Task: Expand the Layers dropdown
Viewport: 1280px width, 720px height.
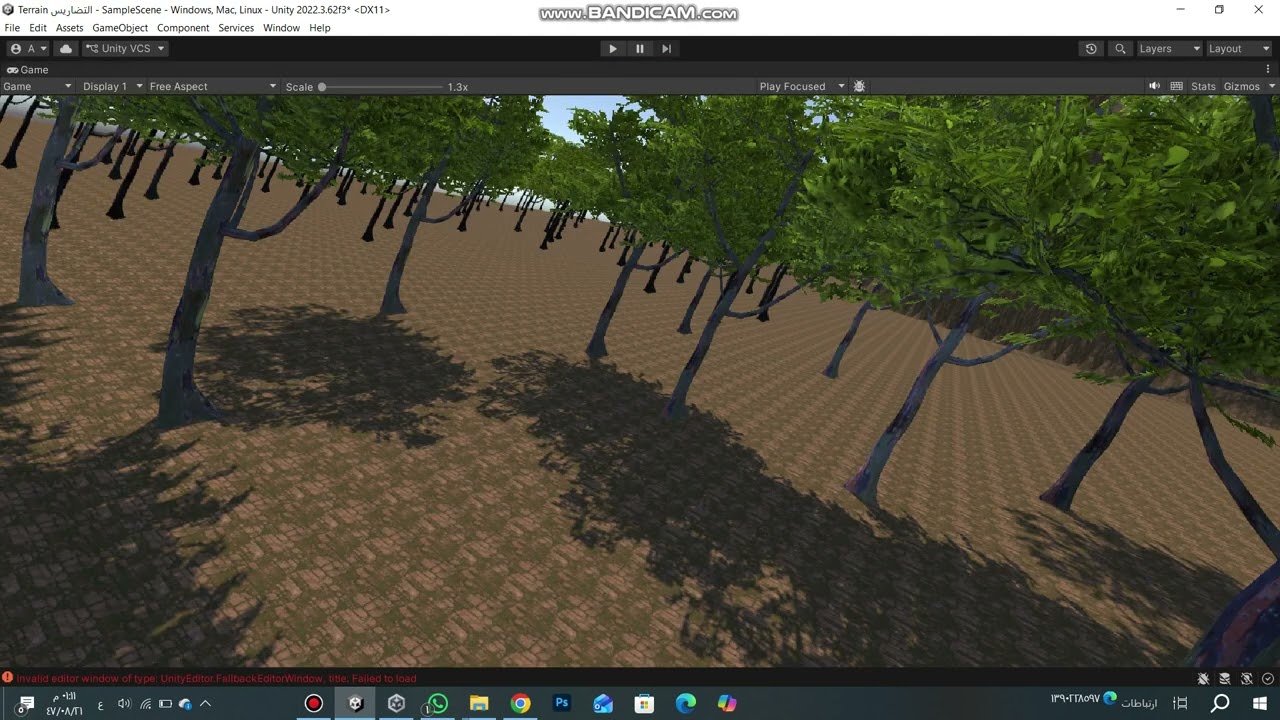Action: pyautogui.click(x=1168, y=48)
